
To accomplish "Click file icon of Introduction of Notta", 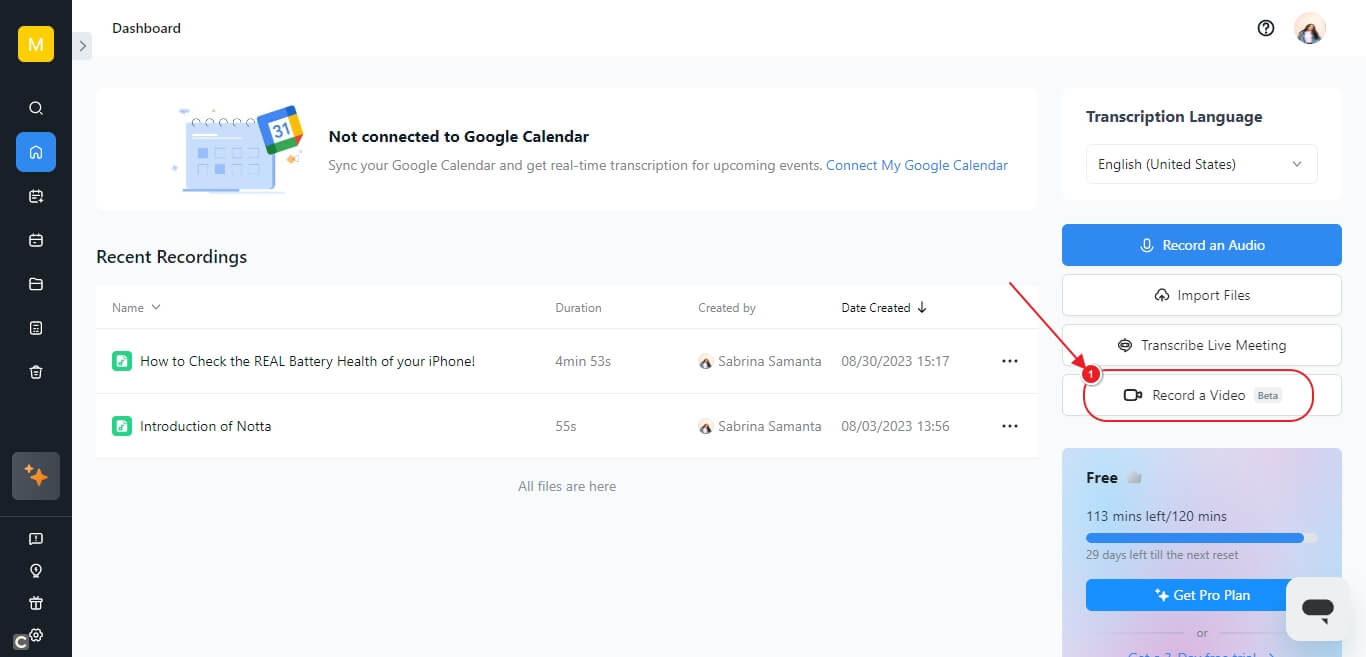I will click(x=121, y=426).
